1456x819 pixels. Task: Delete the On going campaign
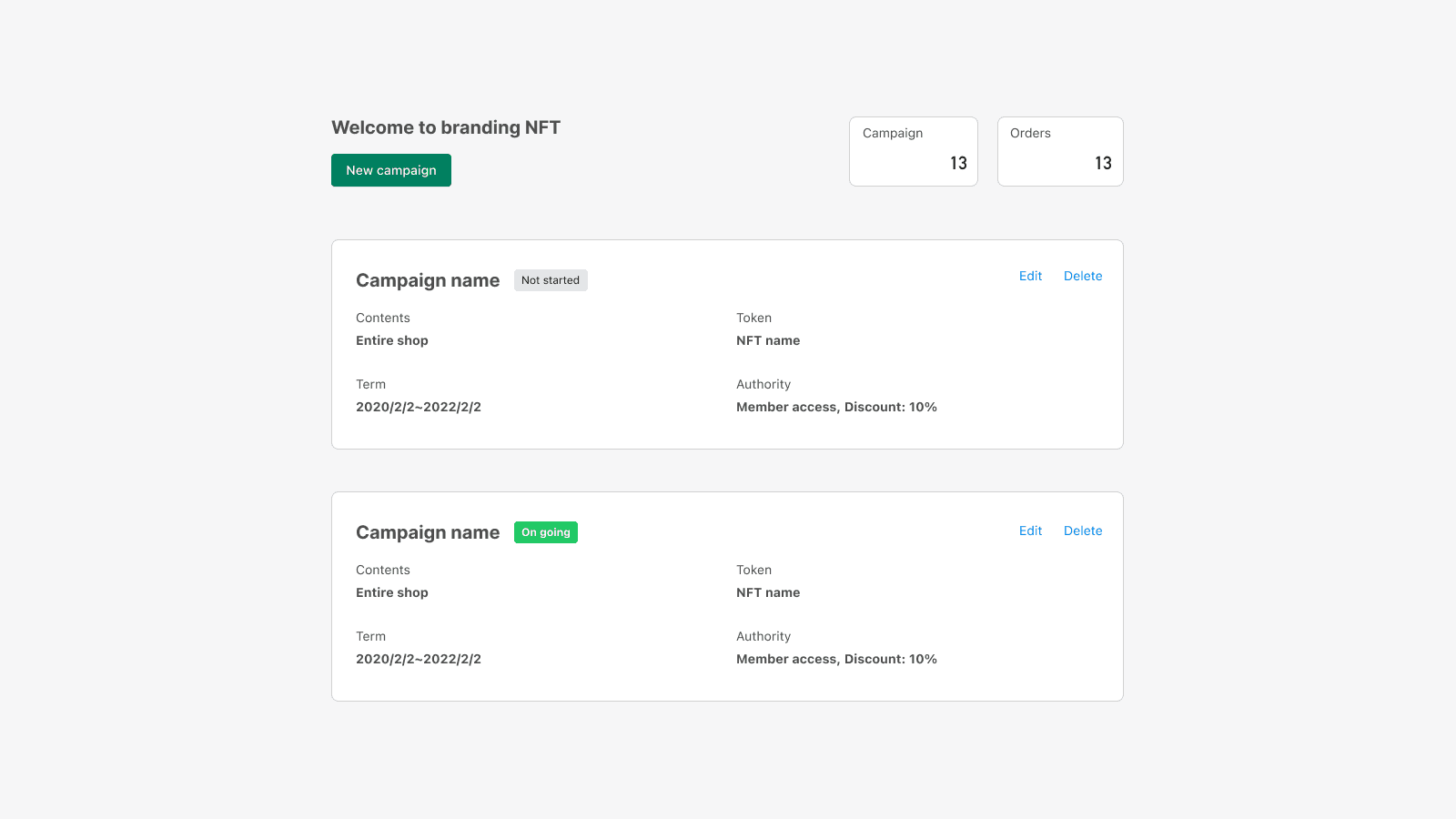point(1082,531)
